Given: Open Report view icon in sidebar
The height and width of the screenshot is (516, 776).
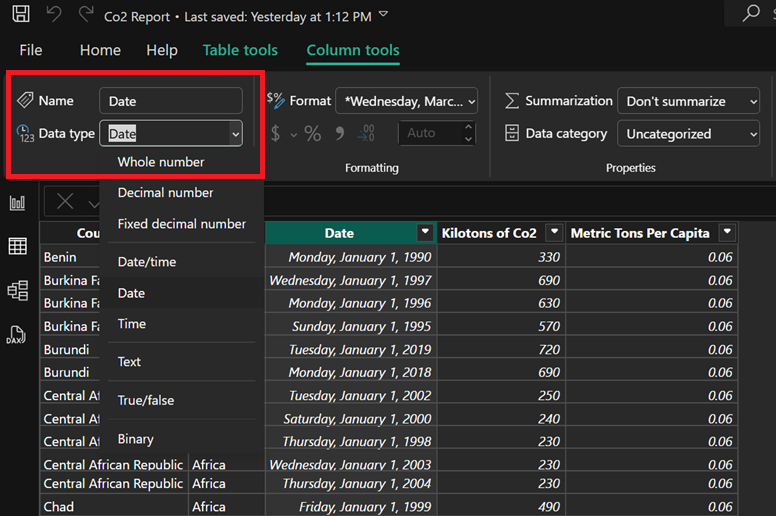Looking at the screenshot, I should pos(17,202).
